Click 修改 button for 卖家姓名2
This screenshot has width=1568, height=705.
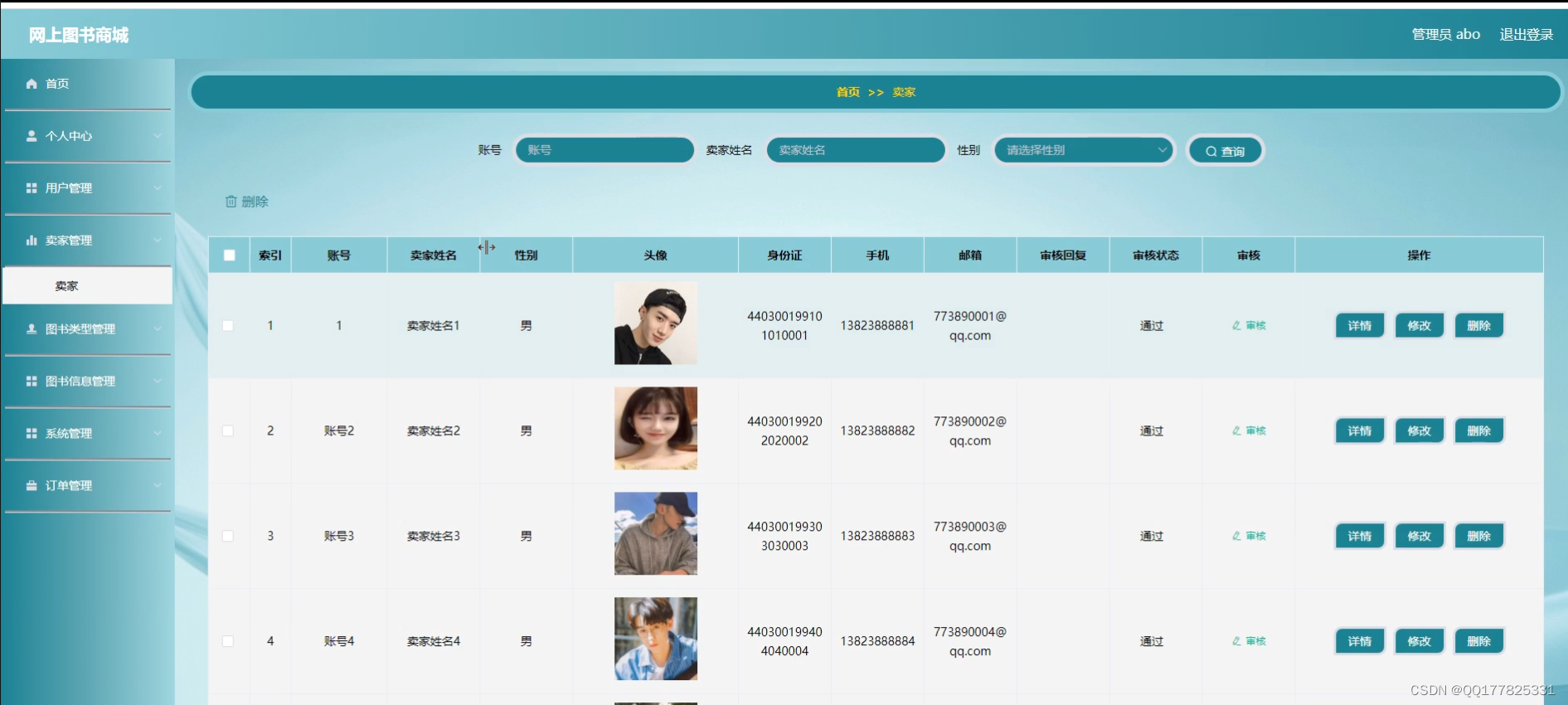coord(1420,431)
